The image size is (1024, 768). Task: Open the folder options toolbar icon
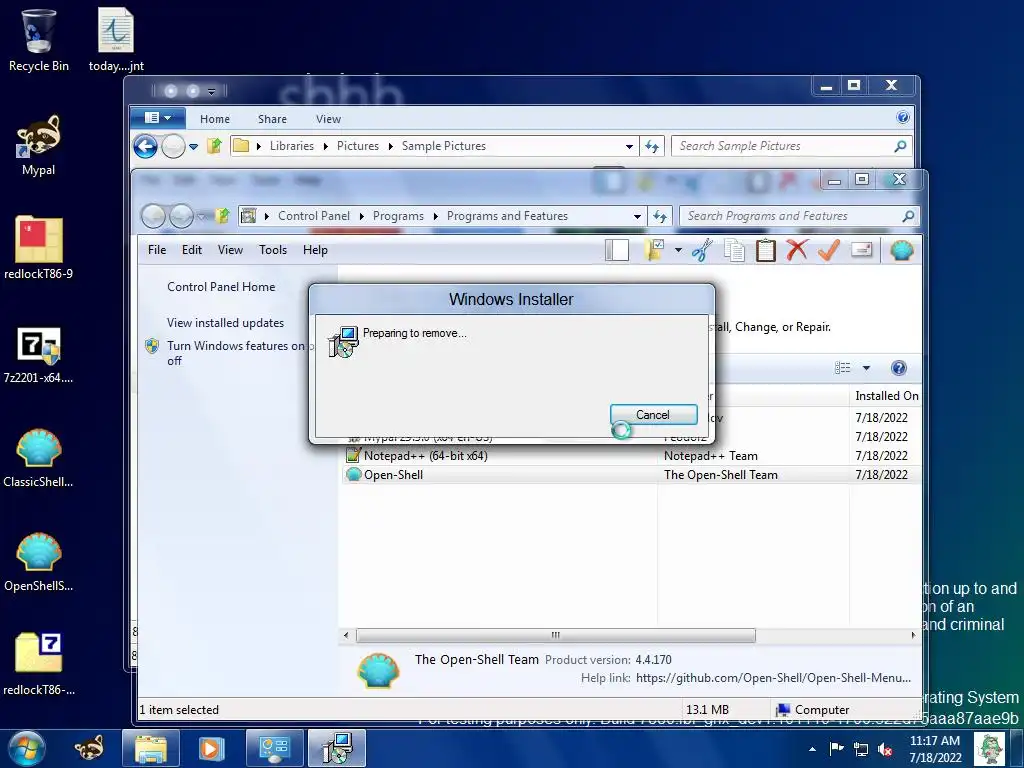click(654, 250)
